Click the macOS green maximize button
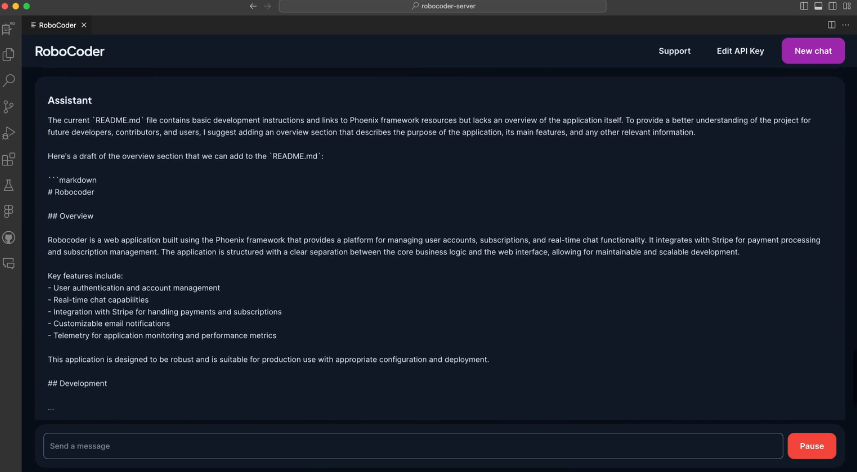Screen dimensions: 857x472 click(27, 6)
